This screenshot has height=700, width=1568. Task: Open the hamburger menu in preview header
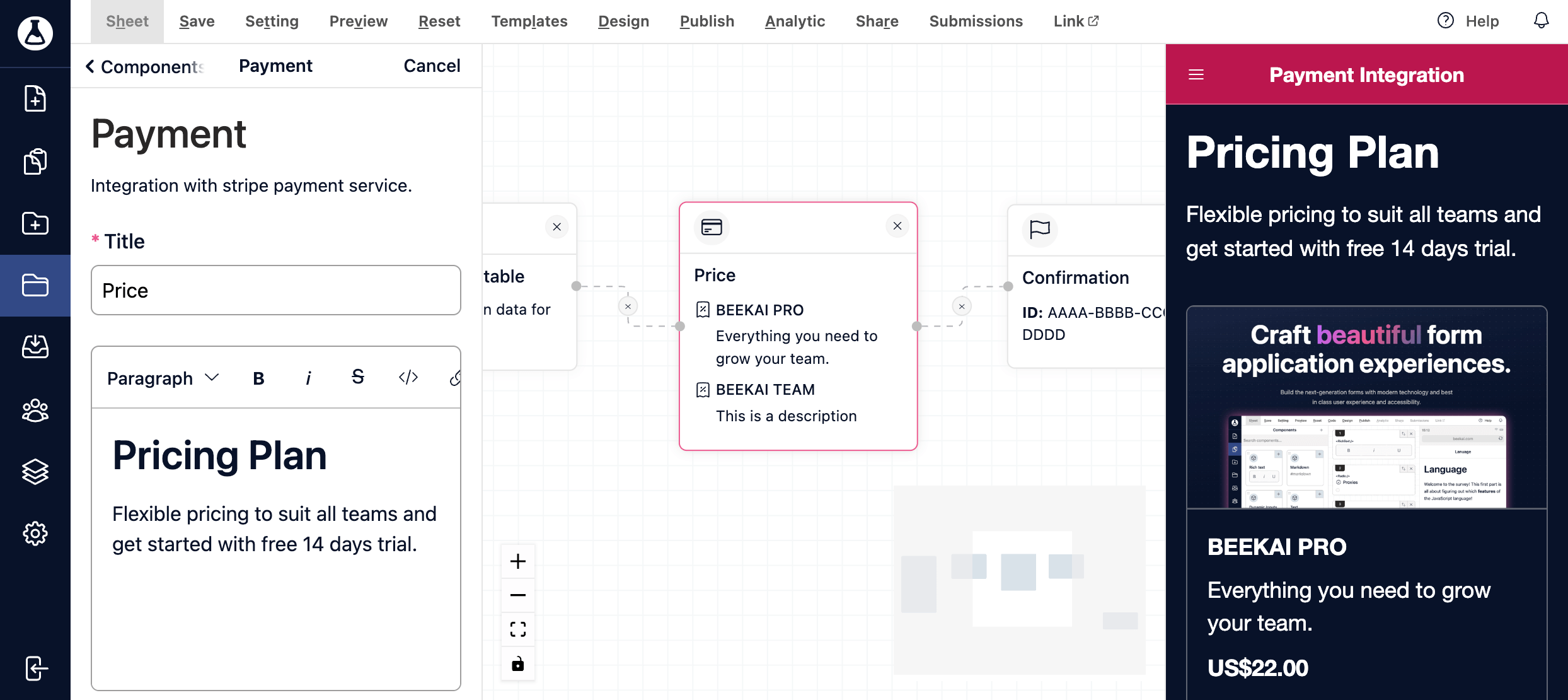click(1196, 75)
